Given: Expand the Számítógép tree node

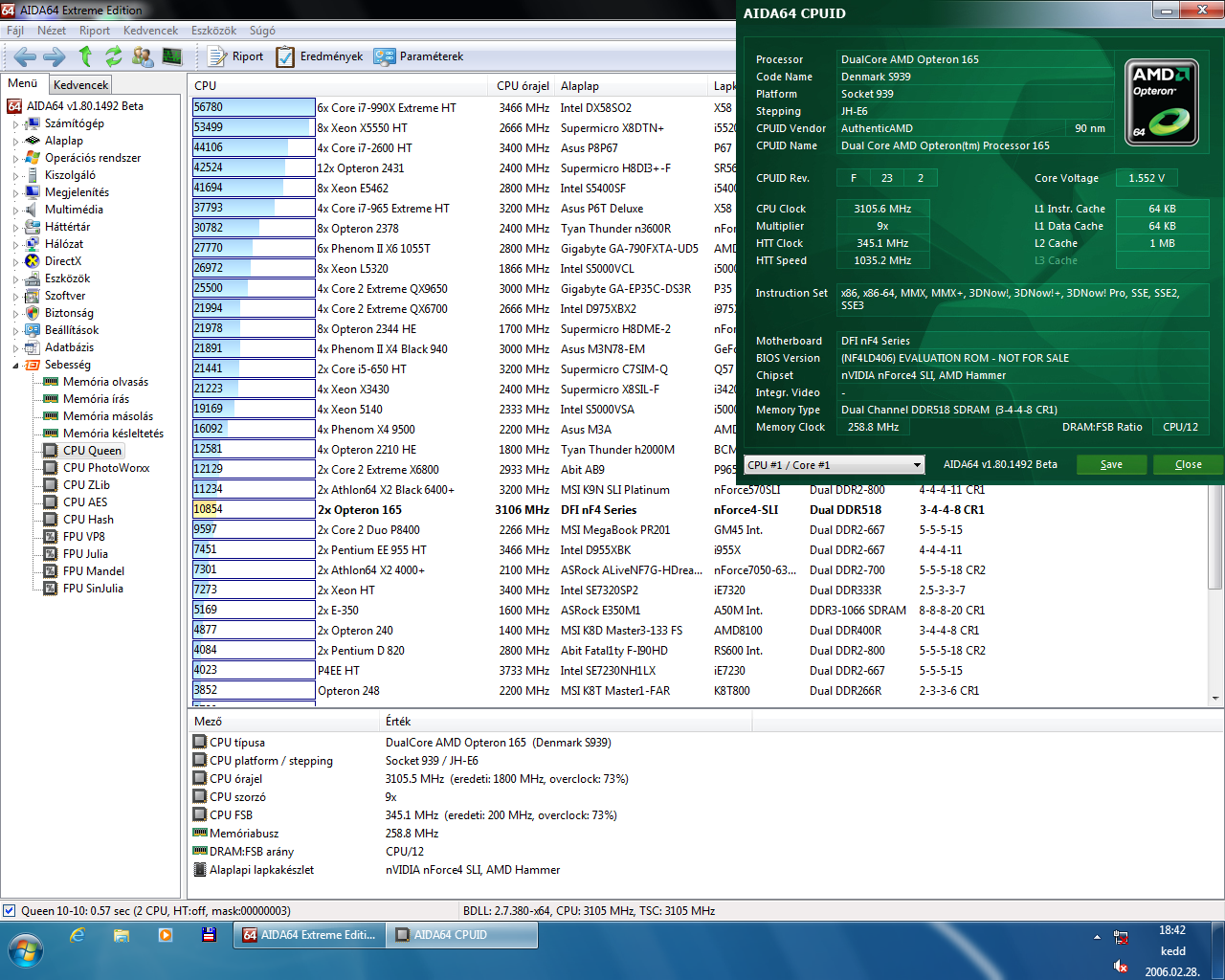Looking at the screenshot, I should coord(15,124).
